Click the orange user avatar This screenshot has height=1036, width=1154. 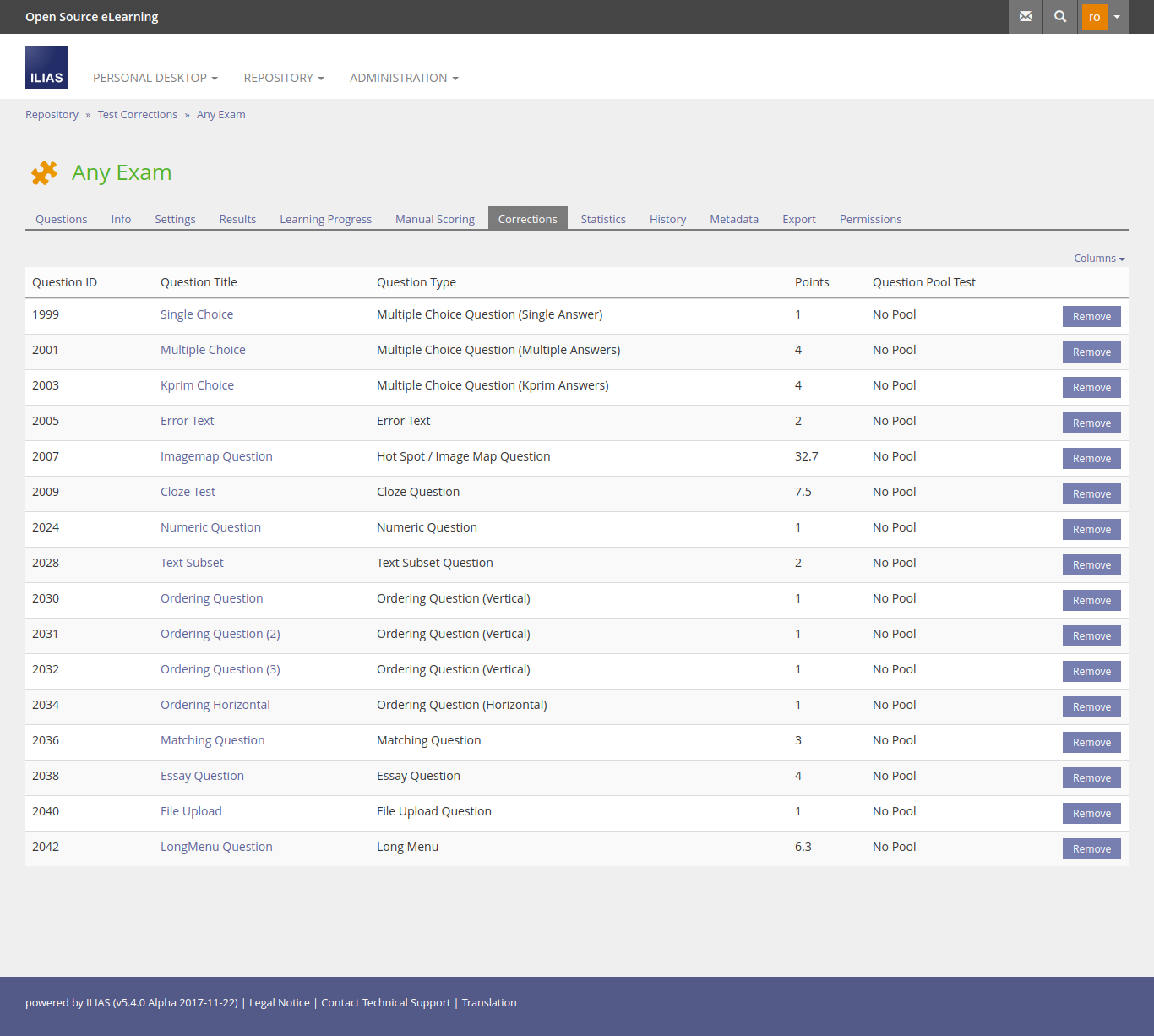tap(1094, 17)
